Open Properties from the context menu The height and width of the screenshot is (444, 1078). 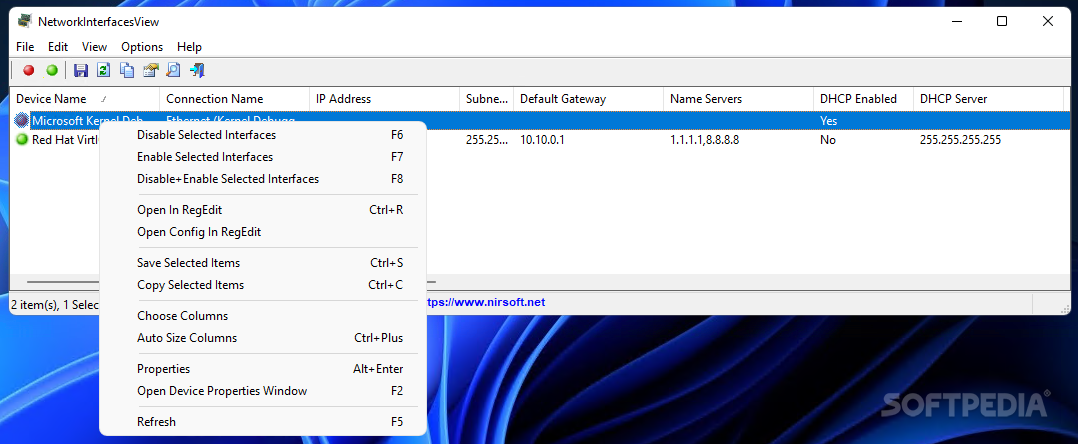[x=263, y=369]
